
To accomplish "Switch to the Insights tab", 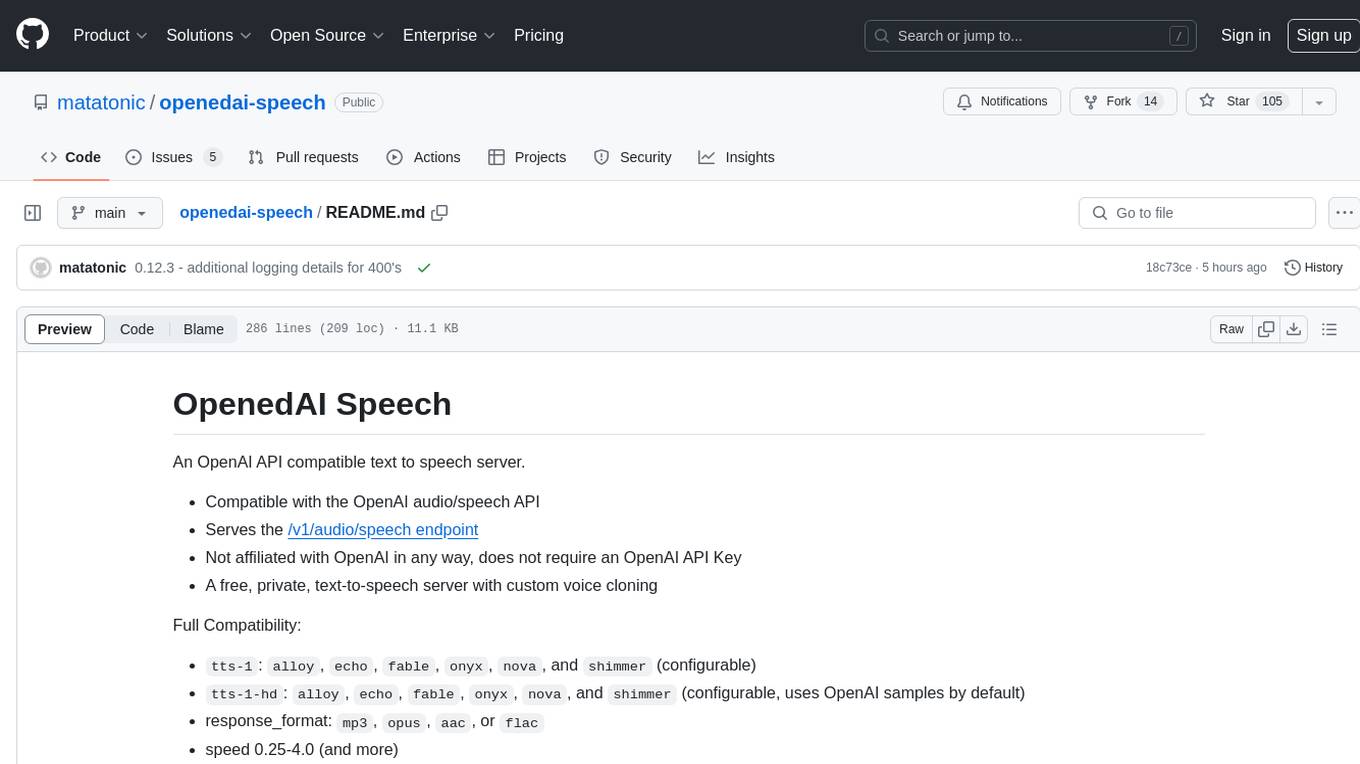I will coord(736,157).
